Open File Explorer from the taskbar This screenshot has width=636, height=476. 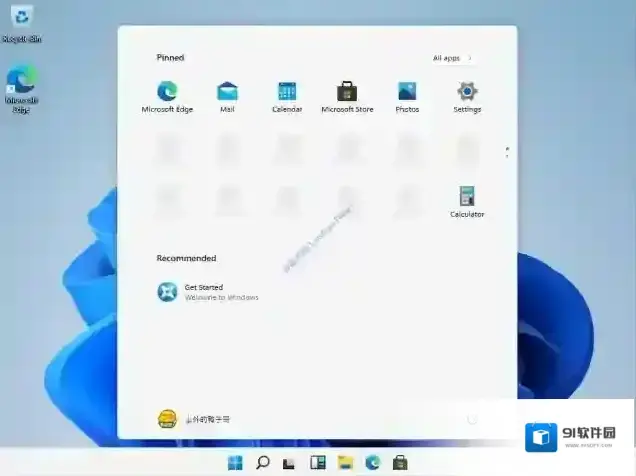tap(346, 462)
